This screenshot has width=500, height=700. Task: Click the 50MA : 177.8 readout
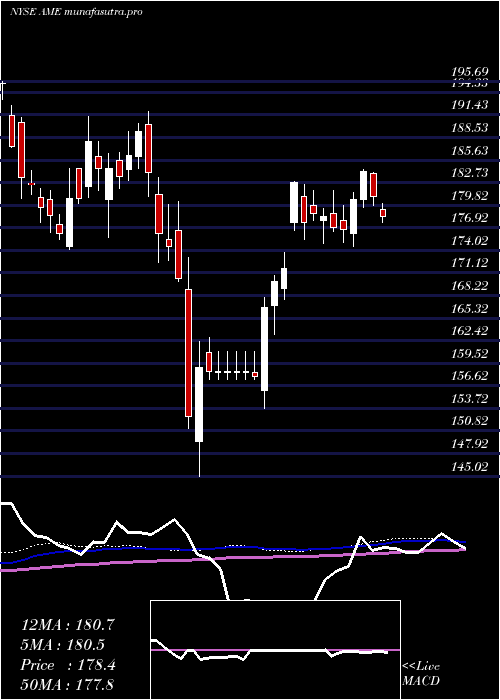tap(68, 684)
